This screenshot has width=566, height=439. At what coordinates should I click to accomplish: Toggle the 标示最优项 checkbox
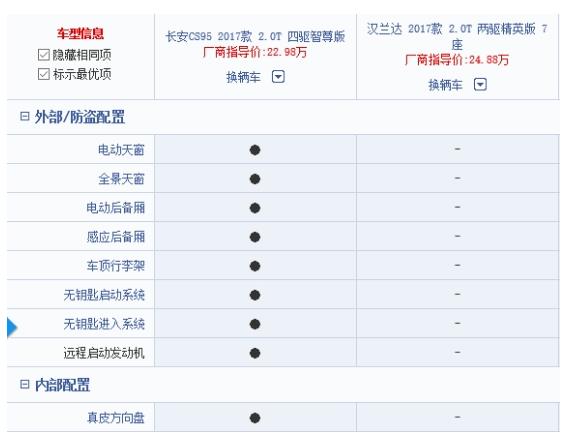[x=43, y=74]
